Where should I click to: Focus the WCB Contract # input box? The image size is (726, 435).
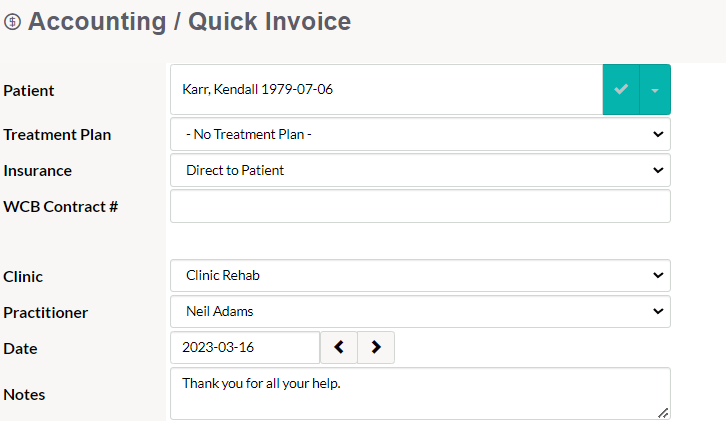(420, 206)
